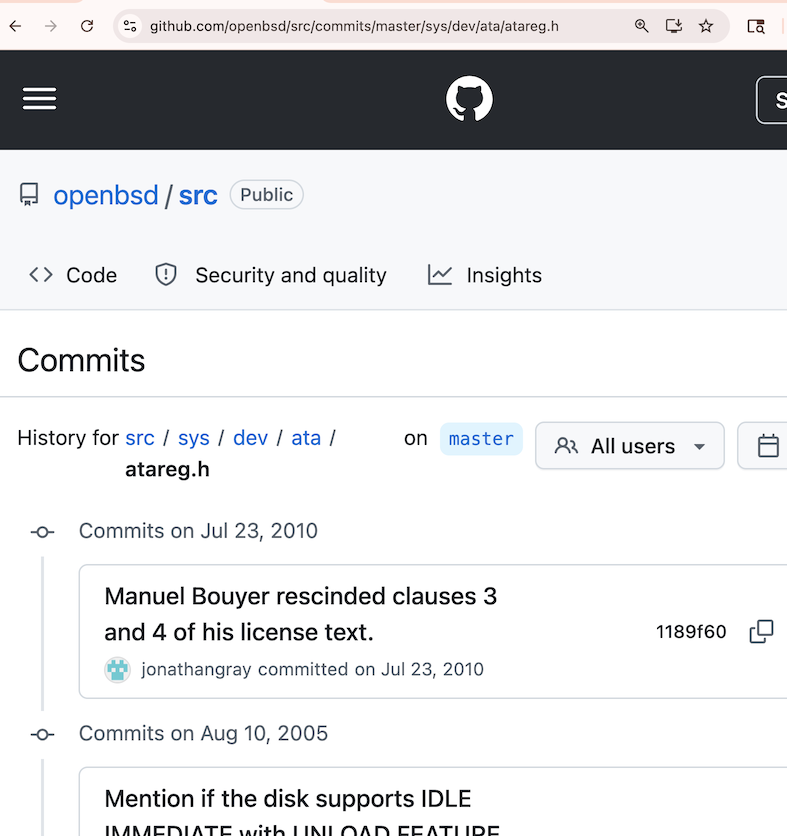The image size is (787, 836).
Task: Open commit 'Mention if the disk supports IDLE'
Action: coord(302,813)
